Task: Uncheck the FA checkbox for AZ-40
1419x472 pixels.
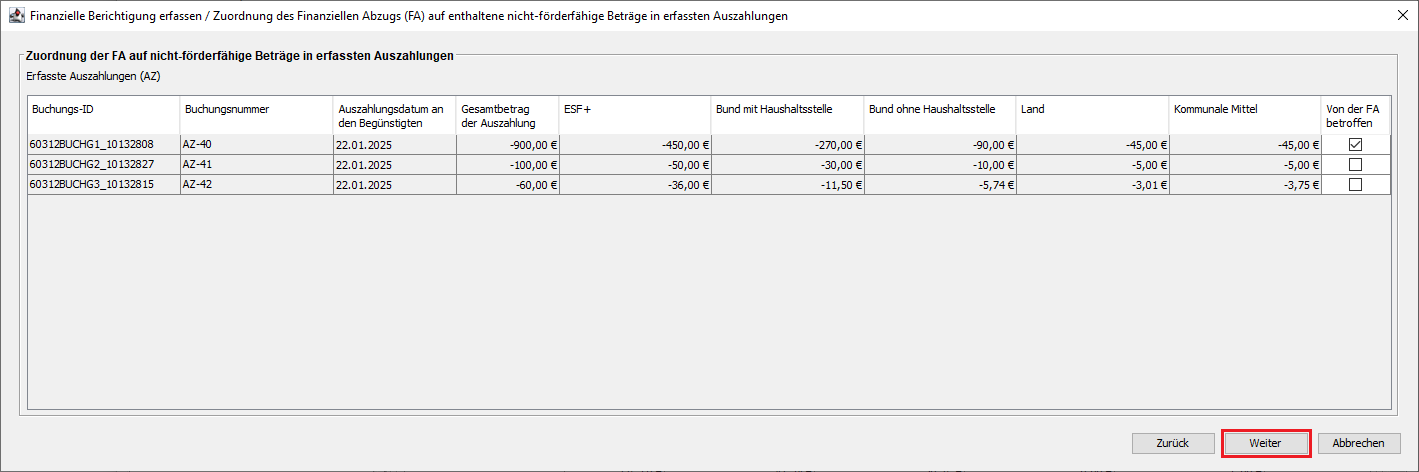Action: [x=1355, y=144]
